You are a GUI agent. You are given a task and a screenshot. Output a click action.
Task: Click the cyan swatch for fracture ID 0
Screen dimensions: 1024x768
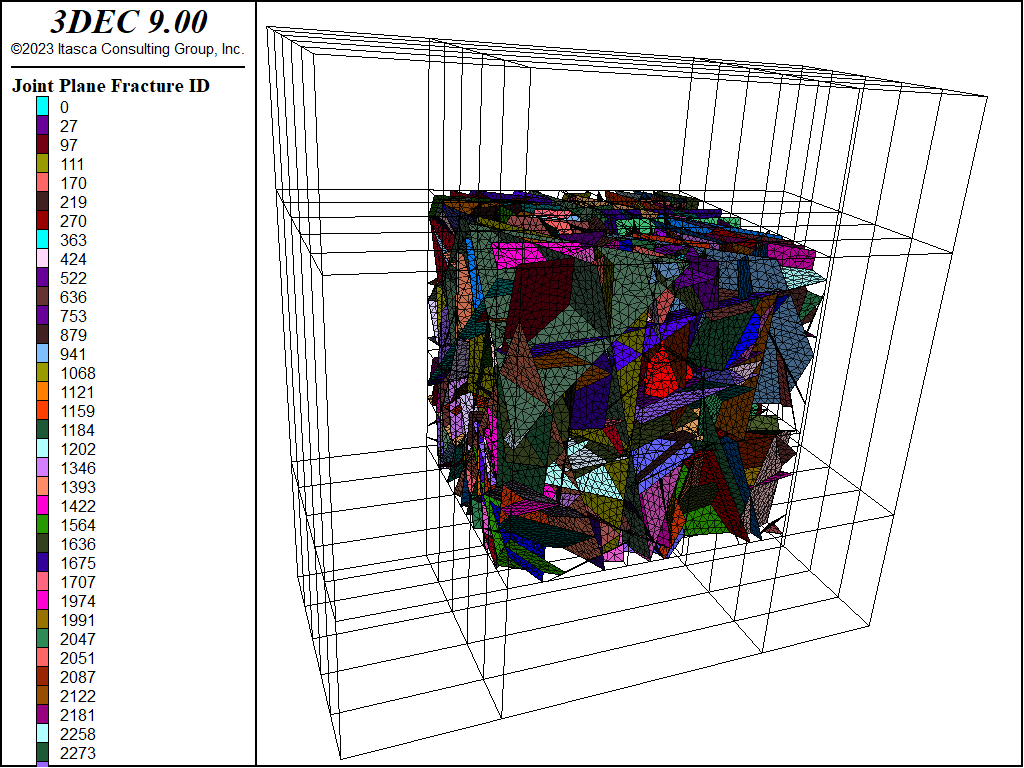click(x=43, y=107)
